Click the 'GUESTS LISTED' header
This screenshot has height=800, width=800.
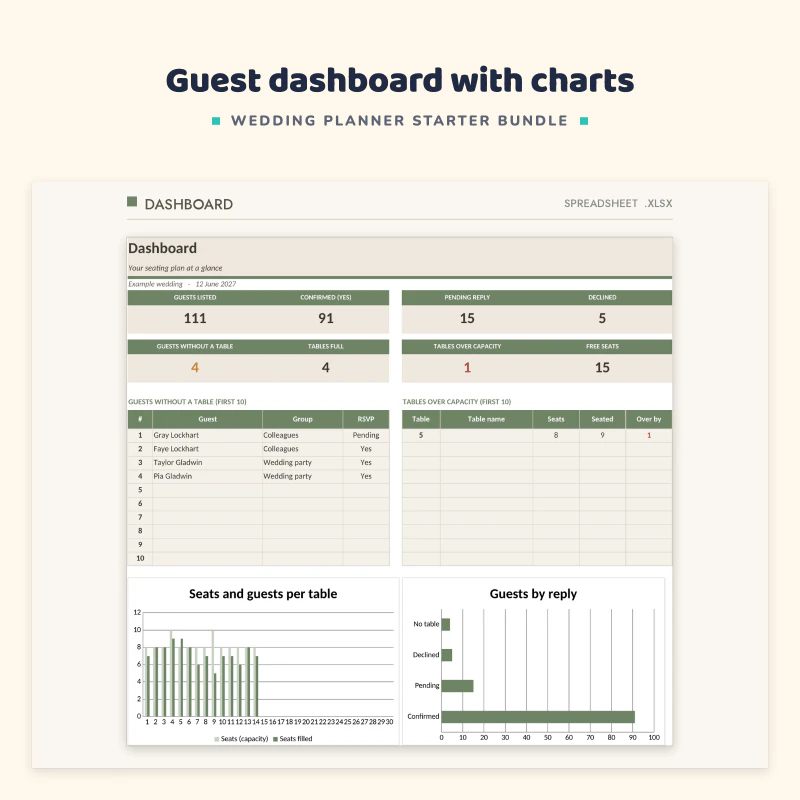point(195,297)
